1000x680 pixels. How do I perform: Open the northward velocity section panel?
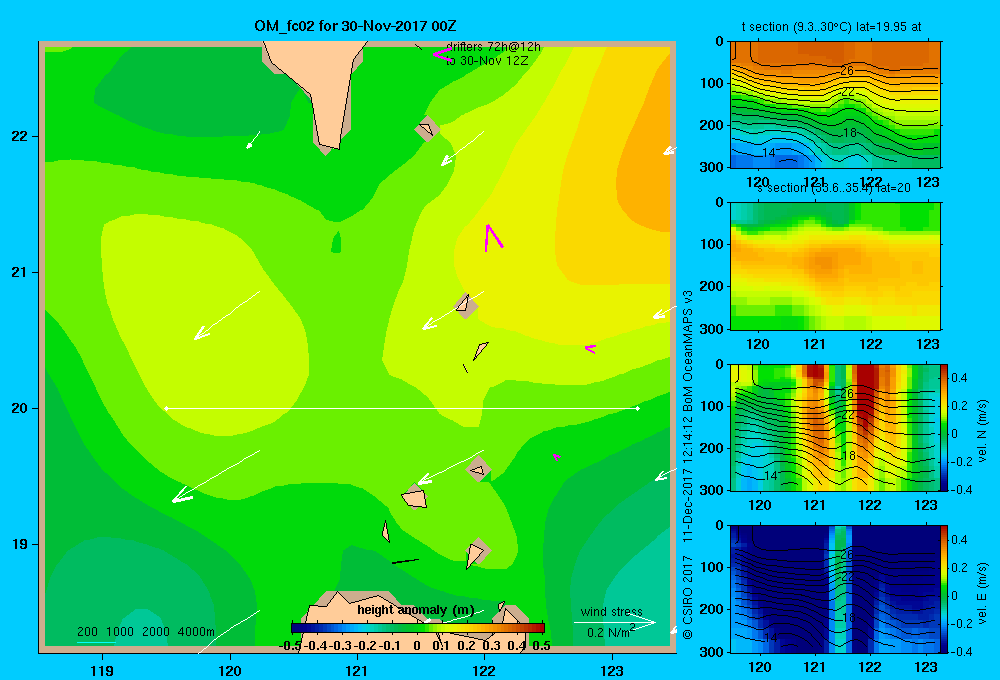point(835,427)
